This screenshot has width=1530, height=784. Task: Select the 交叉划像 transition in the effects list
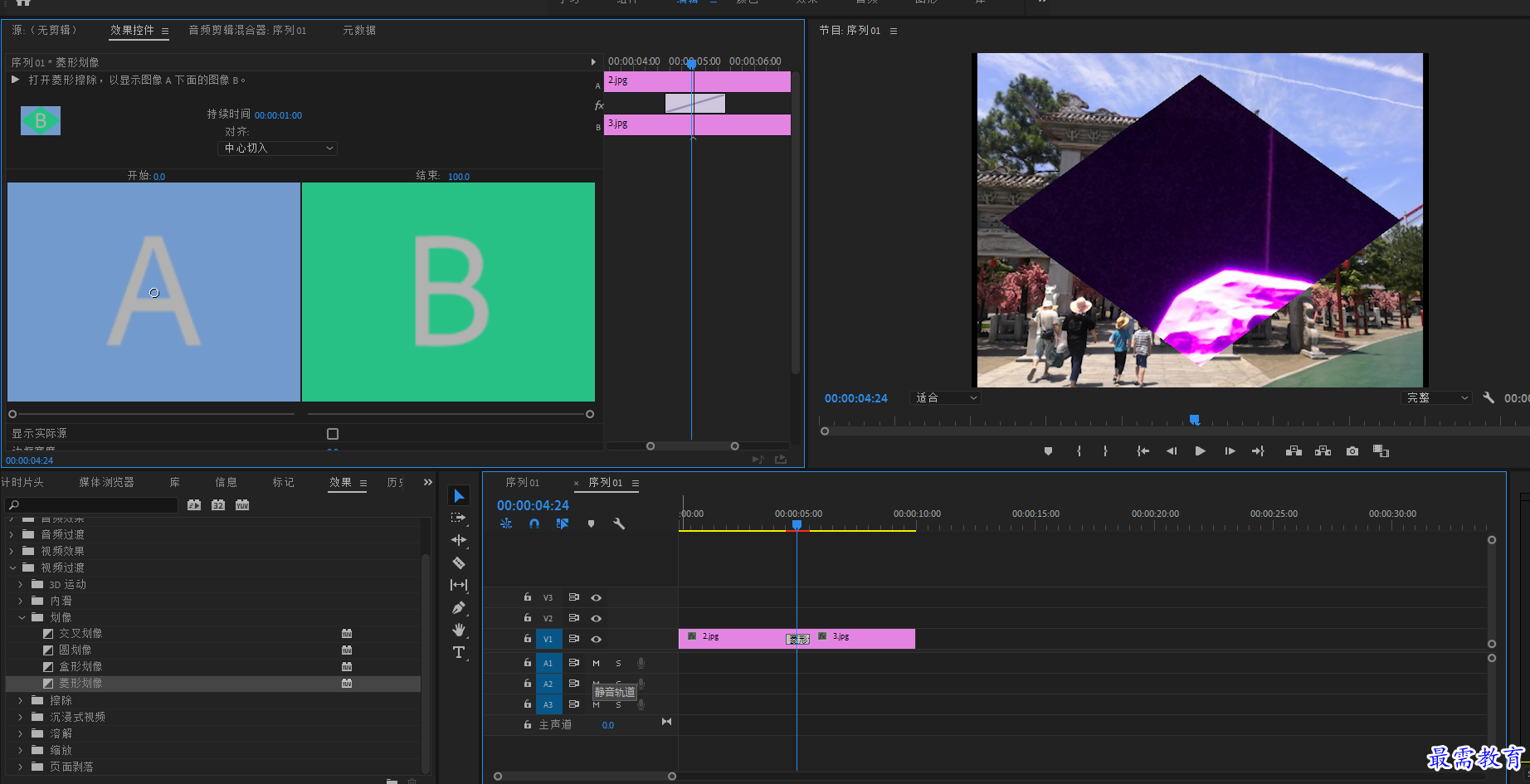(x=80, y=634)
